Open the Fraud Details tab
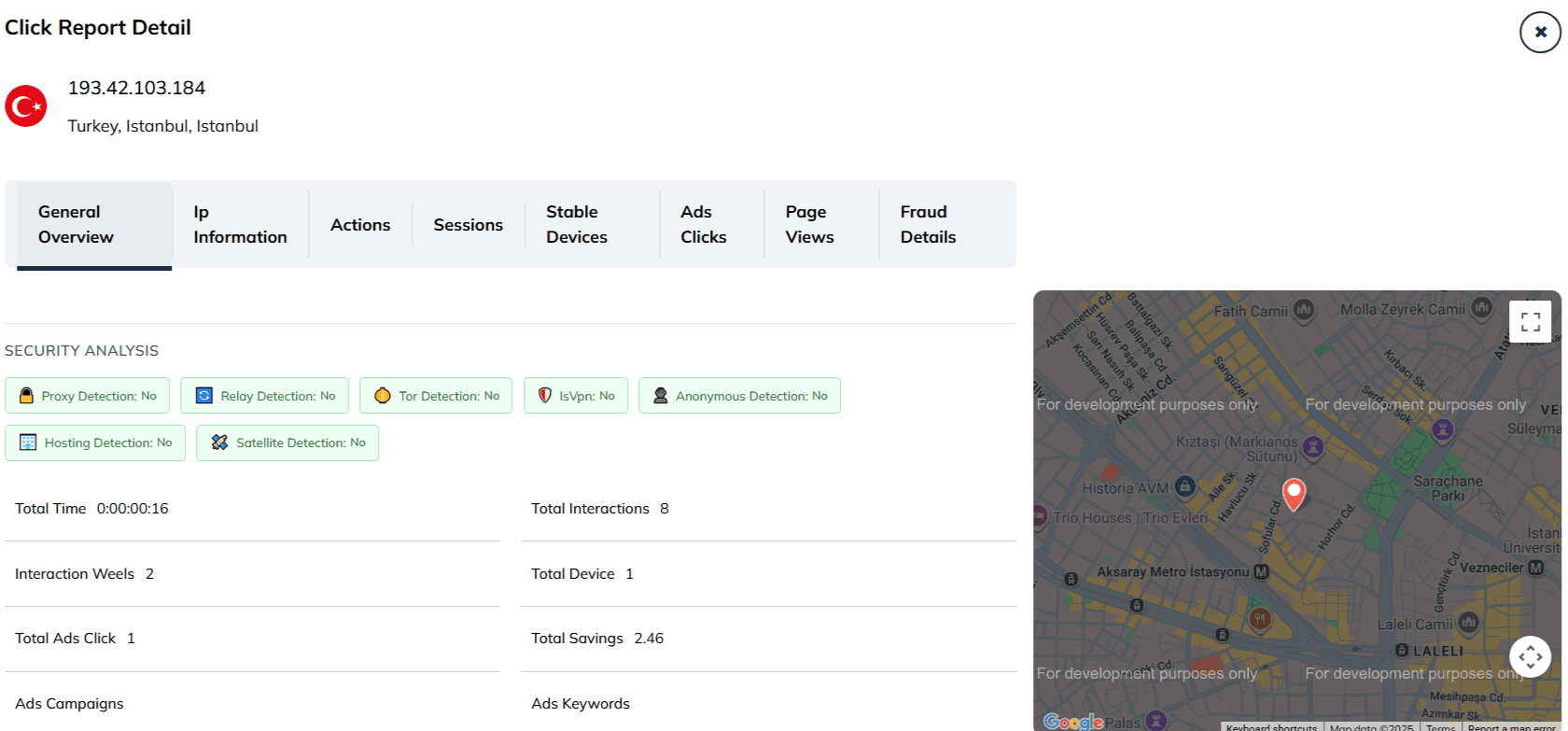Viewport: 1568px width, 731px height. (x=942, y=224)
